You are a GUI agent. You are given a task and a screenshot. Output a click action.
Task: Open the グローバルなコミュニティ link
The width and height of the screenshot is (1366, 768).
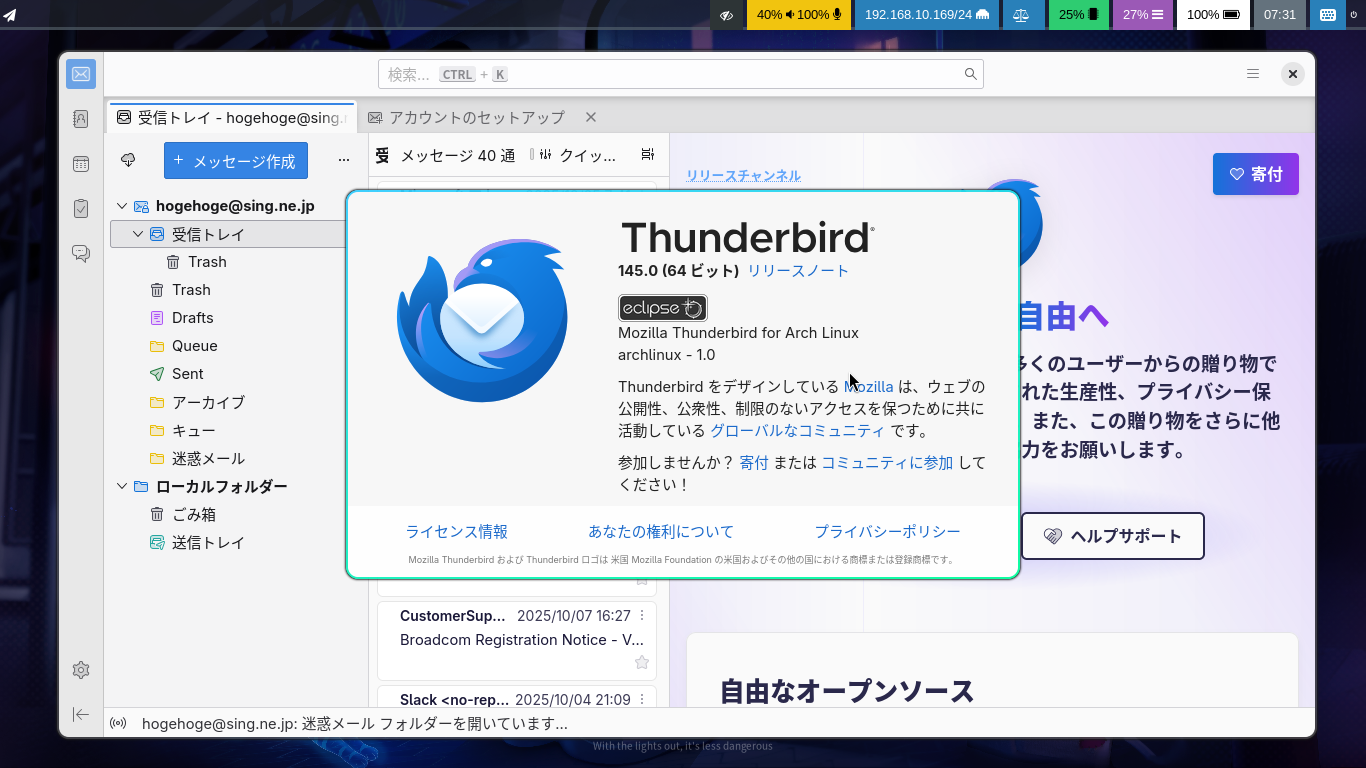(797, 431)
